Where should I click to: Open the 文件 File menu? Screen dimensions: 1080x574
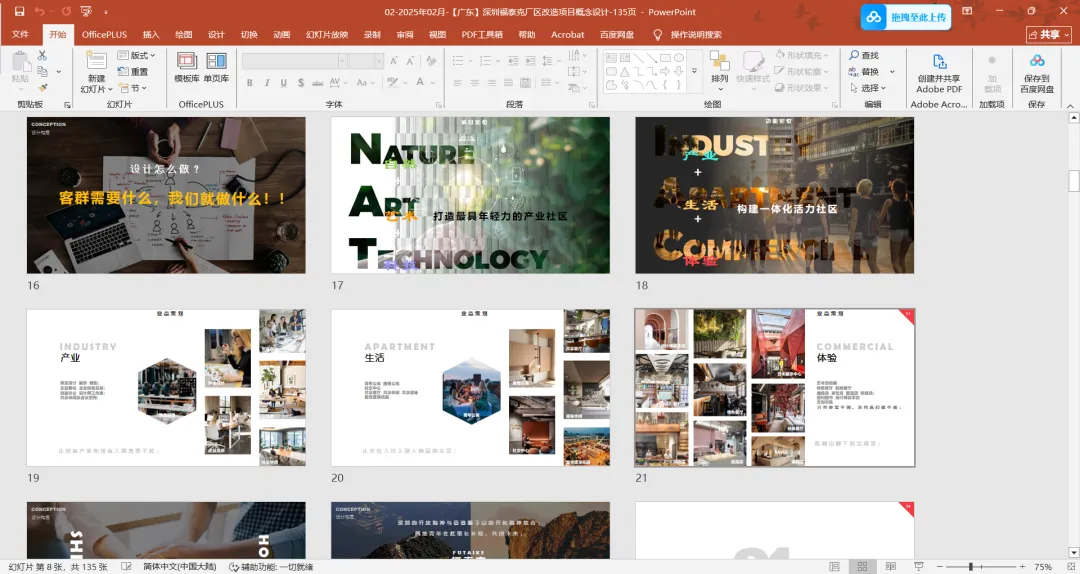tap(21, 34)
